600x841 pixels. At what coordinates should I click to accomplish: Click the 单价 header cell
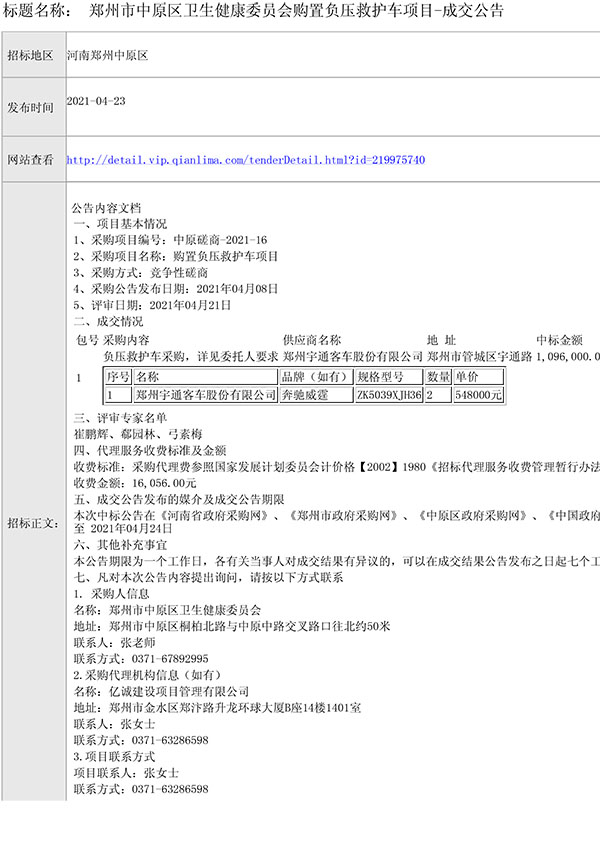(x=478, y=377)
